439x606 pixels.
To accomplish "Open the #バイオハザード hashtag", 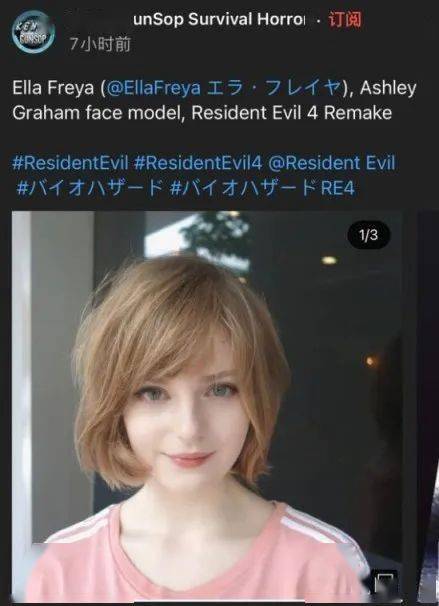I will [x=90, y=188].
